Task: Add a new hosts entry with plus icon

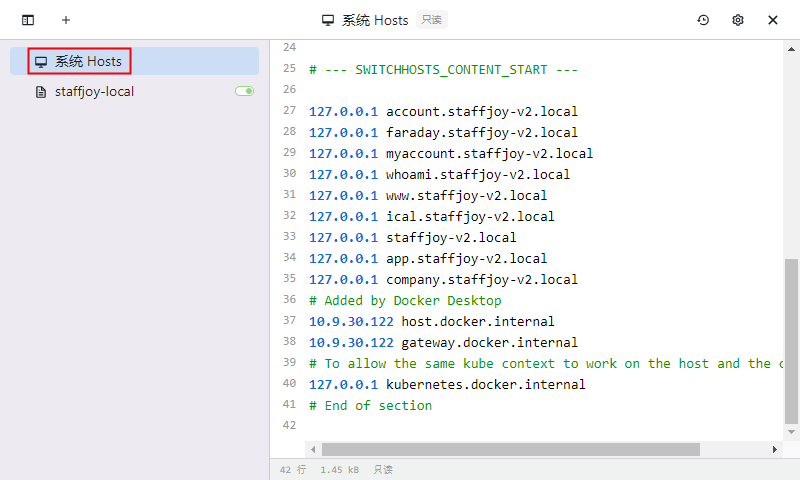Action: tap(66, 20)
